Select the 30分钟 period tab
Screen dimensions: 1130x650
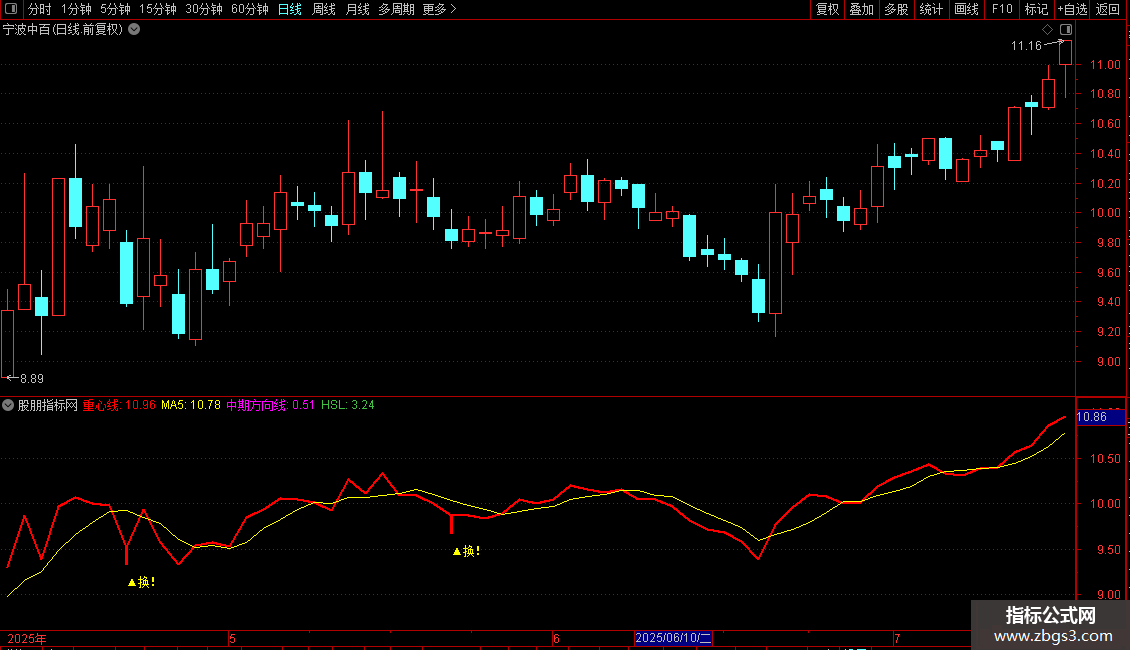click(204, 9)
